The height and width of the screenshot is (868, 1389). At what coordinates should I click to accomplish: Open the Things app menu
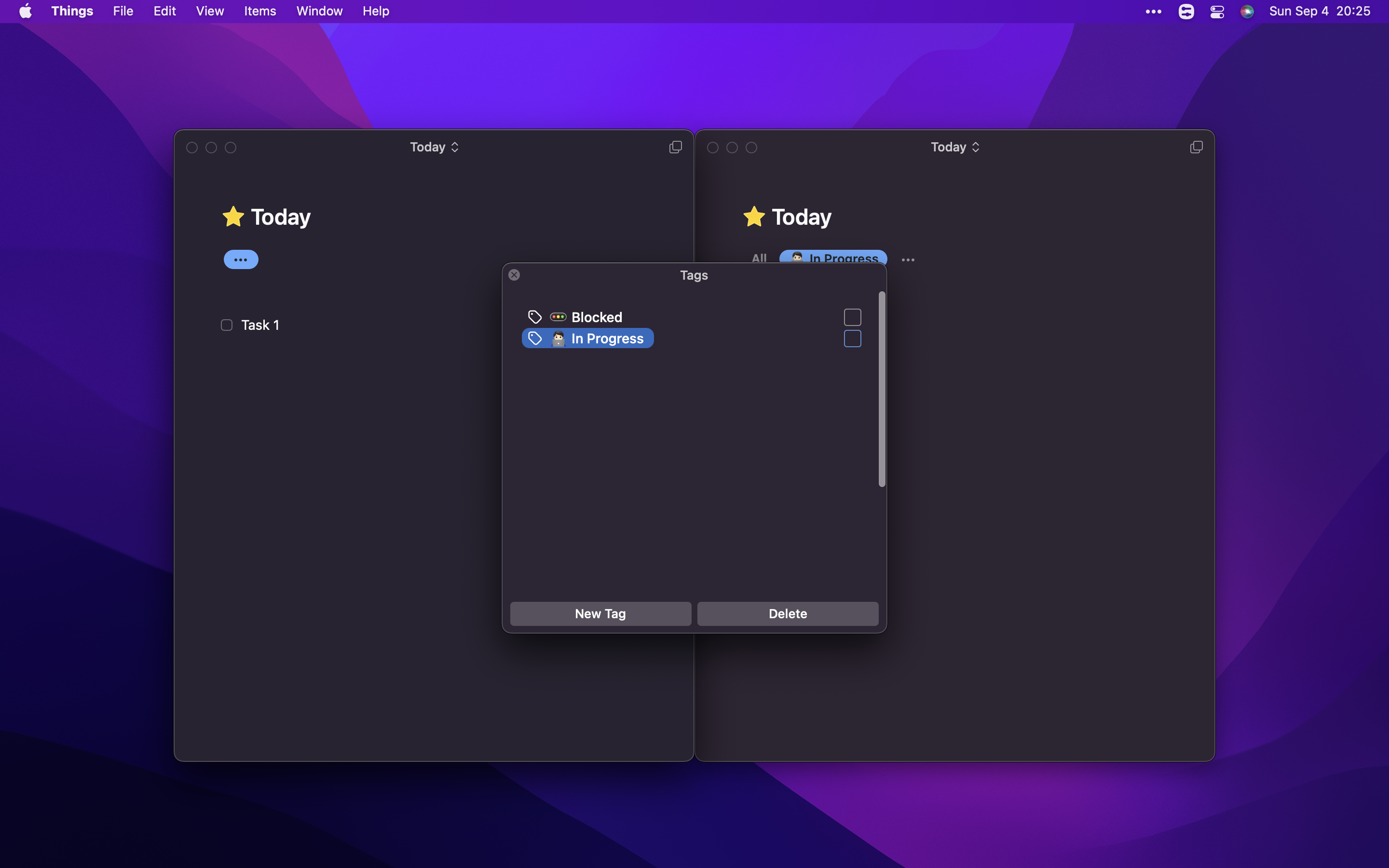[72, 11]
